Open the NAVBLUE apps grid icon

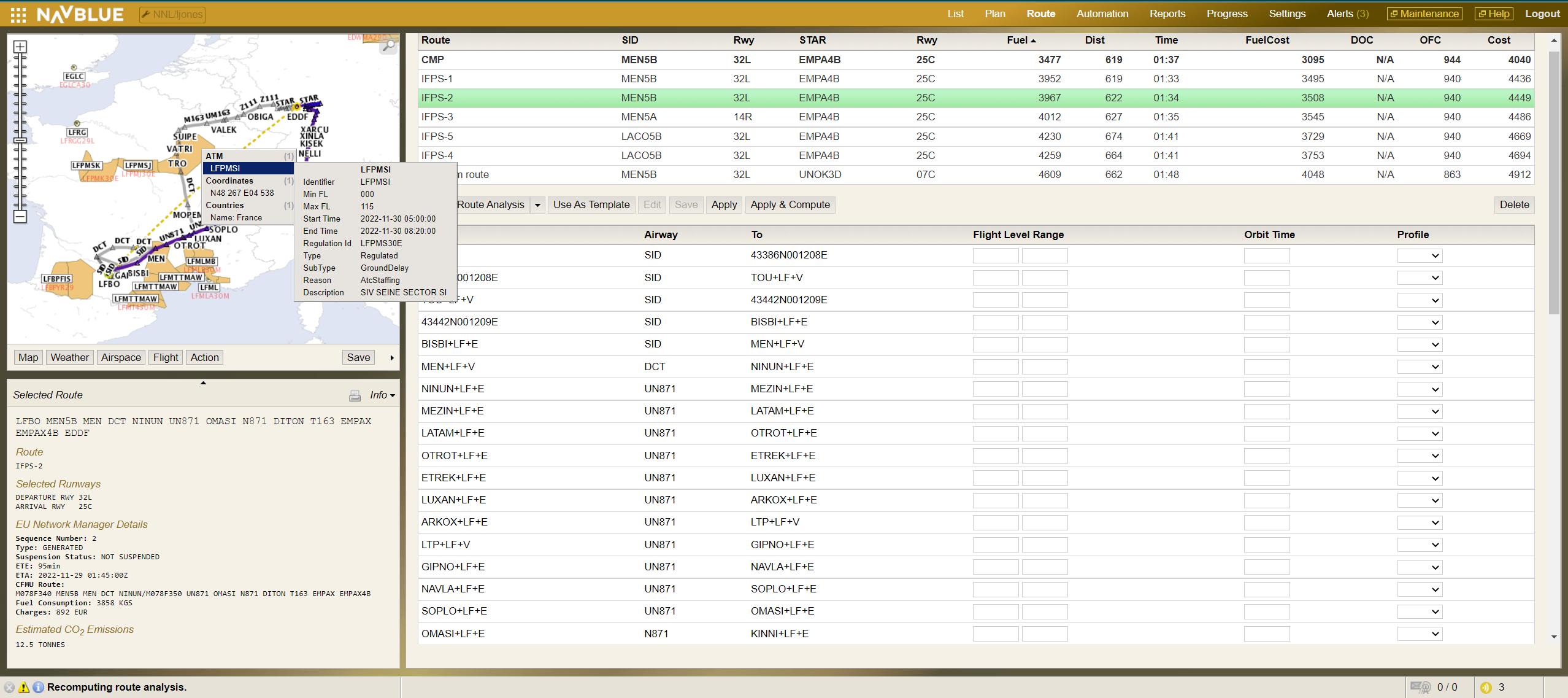(18, 14)
